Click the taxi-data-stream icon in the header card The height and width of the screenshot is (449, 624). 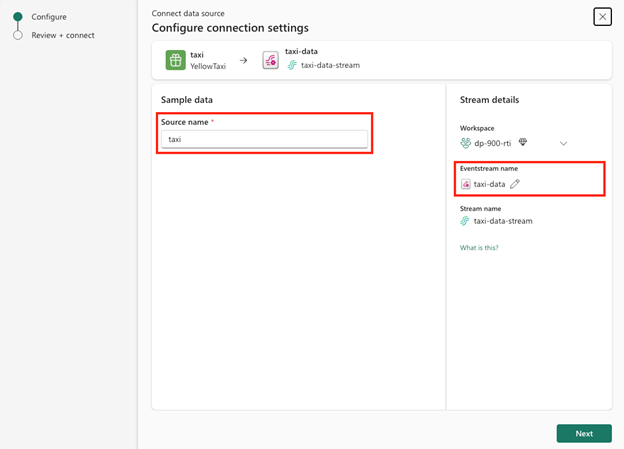point(292,66)
